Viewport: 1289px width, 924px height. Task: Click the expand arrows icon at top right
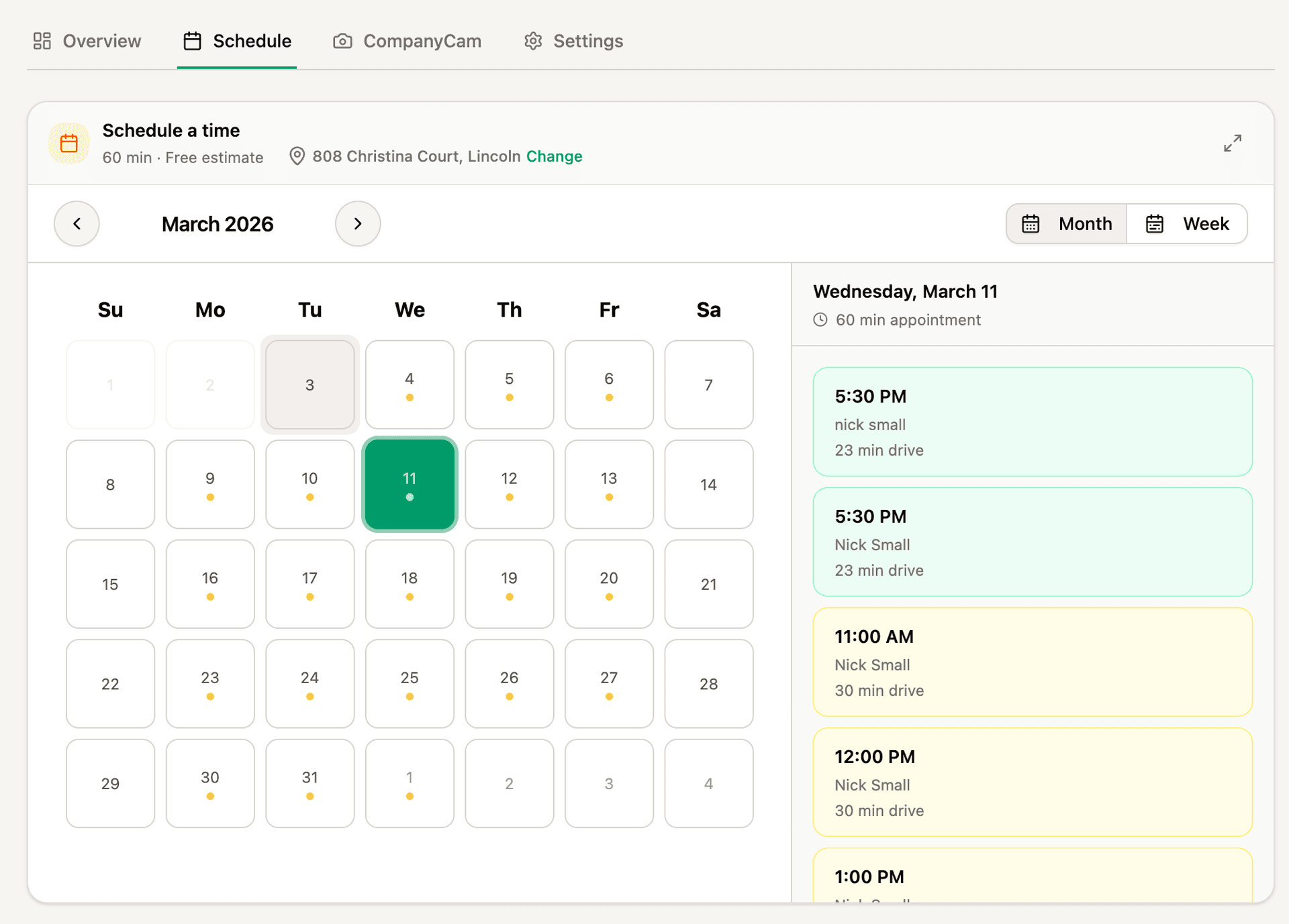1233,143
